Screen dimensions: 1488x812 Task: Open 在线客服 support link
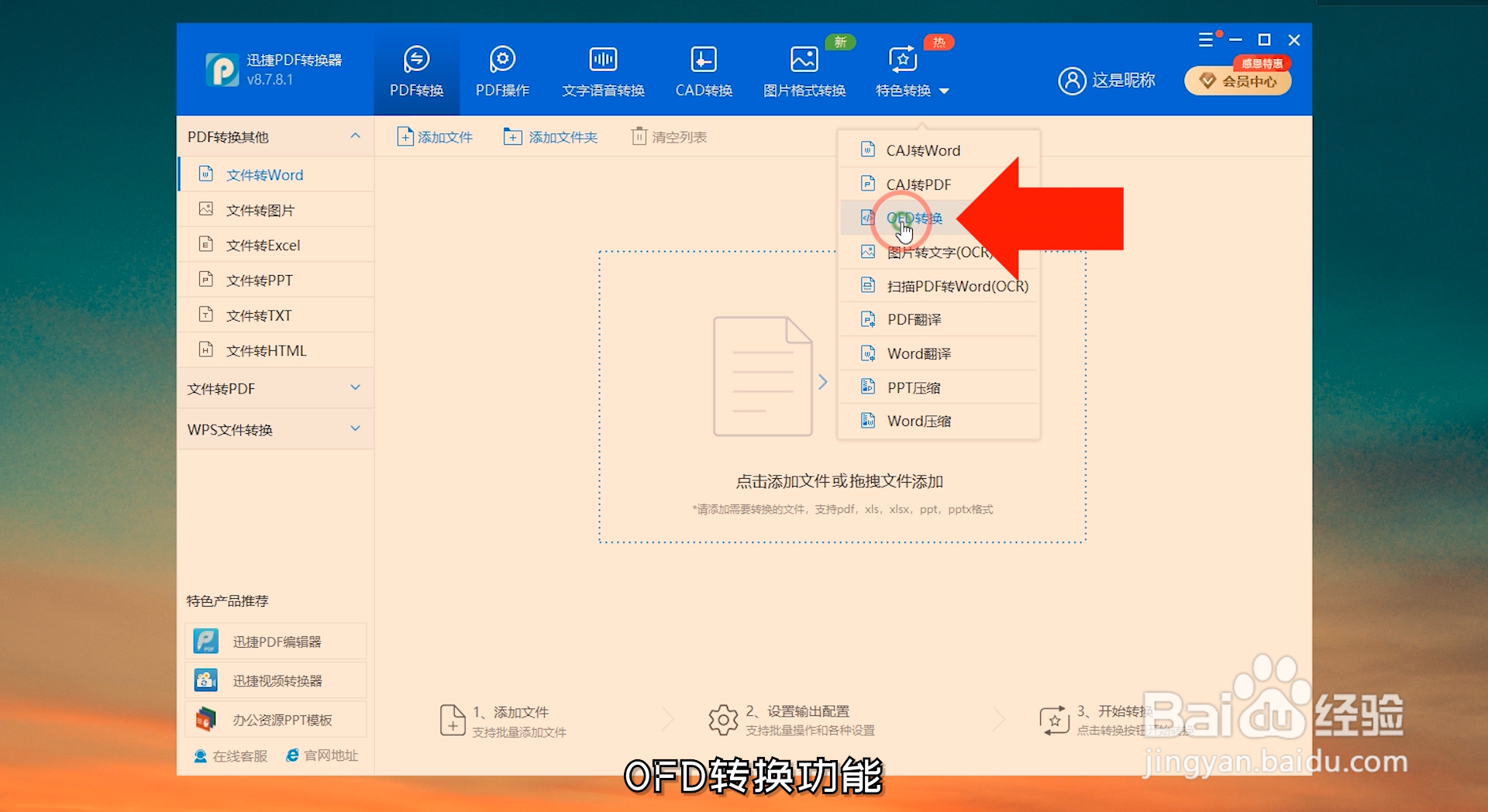(230, 755)
